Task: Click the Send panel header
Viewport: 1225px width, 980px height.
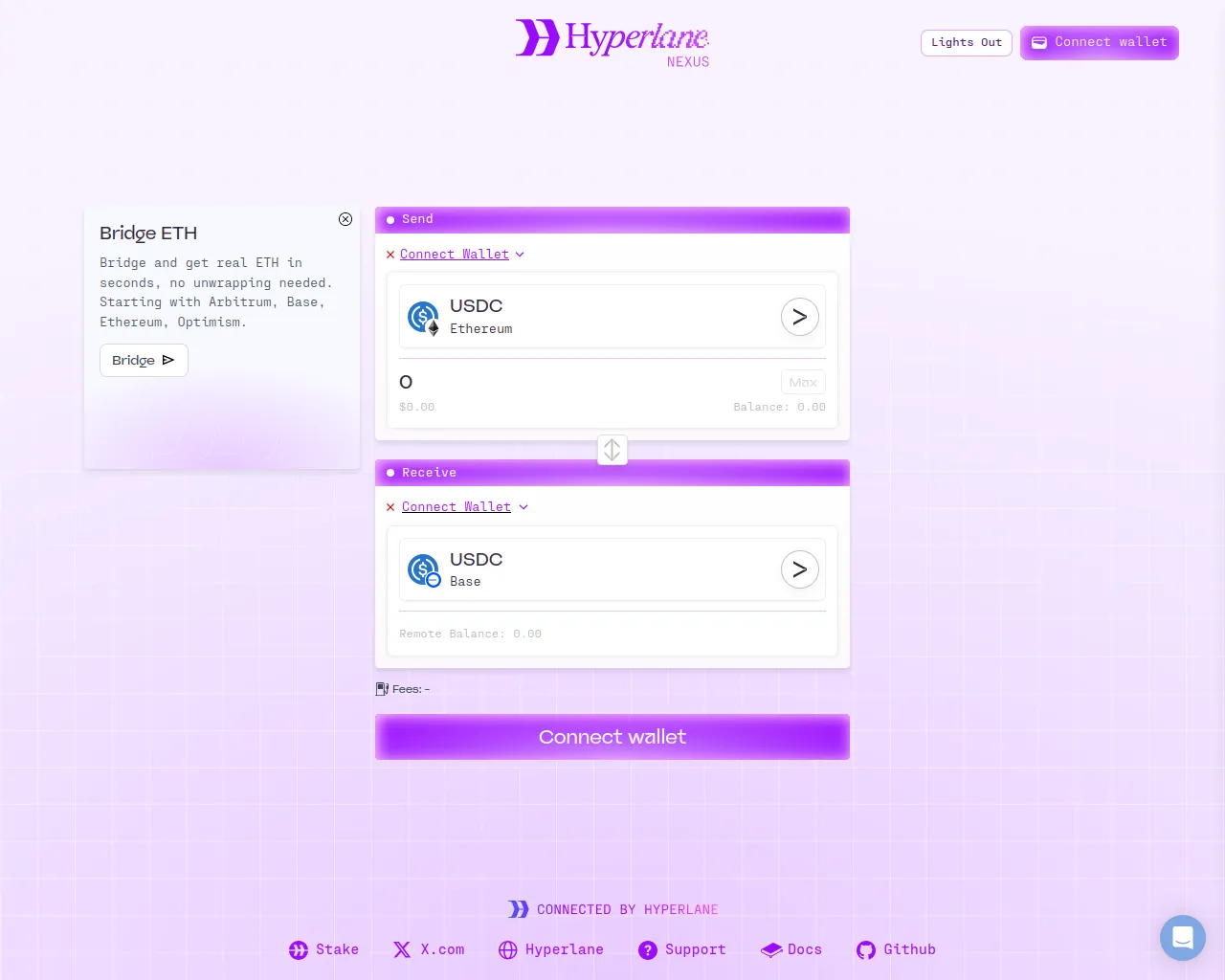Action: tap(612, 220)
